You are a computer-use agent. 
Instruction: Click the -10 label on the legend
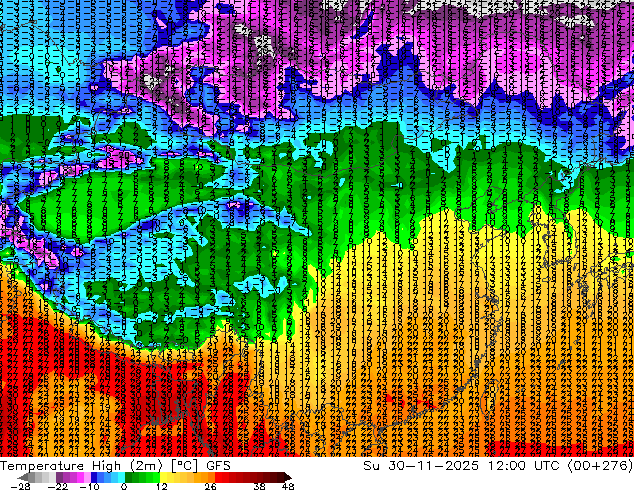coord(89,486)
